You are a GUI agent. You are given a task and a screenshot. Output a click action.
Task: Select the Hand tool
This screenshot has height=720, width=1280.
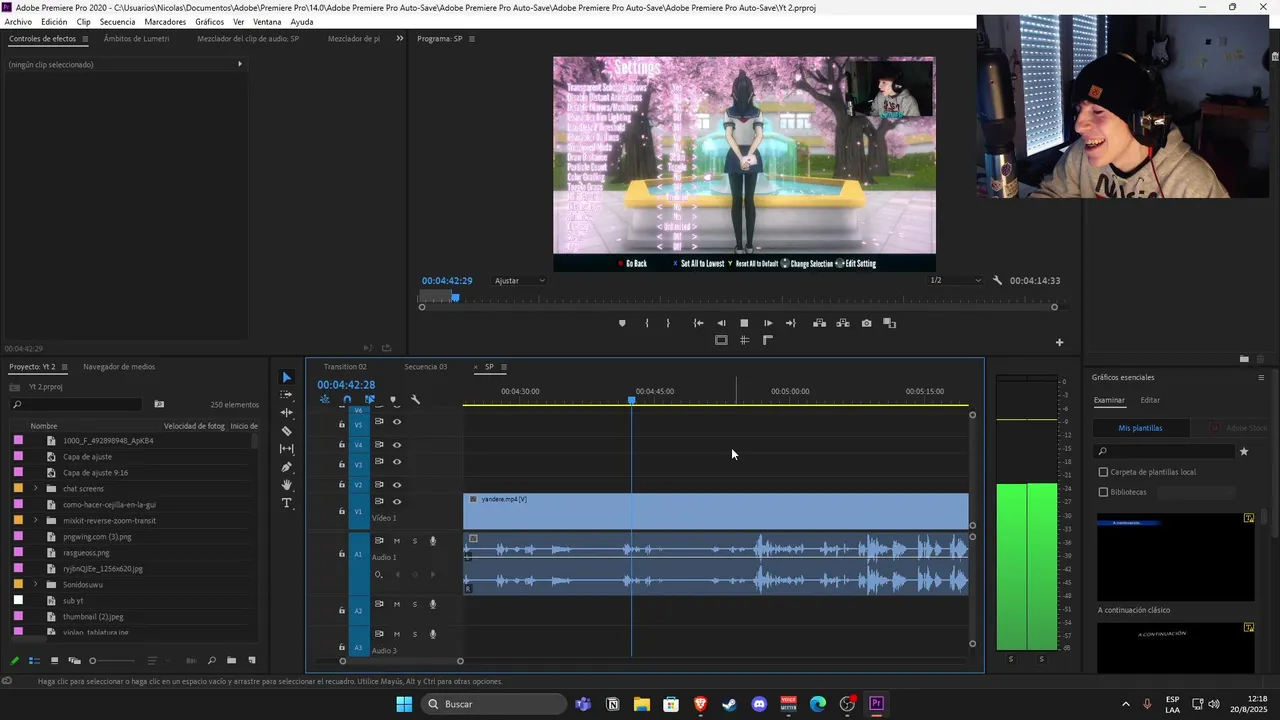[x=287, y=485]
